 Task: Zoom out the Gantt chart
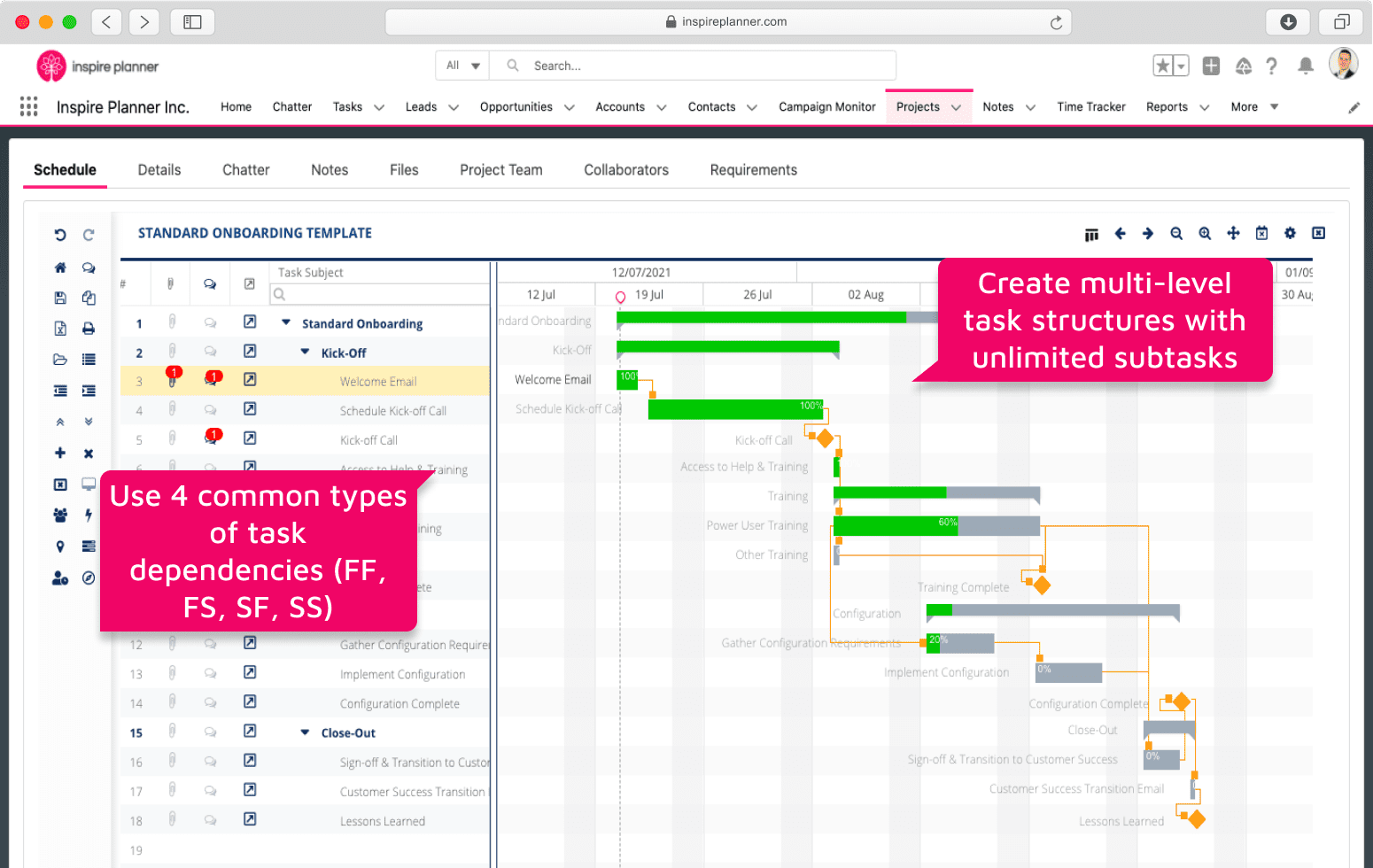point(1176,234)
